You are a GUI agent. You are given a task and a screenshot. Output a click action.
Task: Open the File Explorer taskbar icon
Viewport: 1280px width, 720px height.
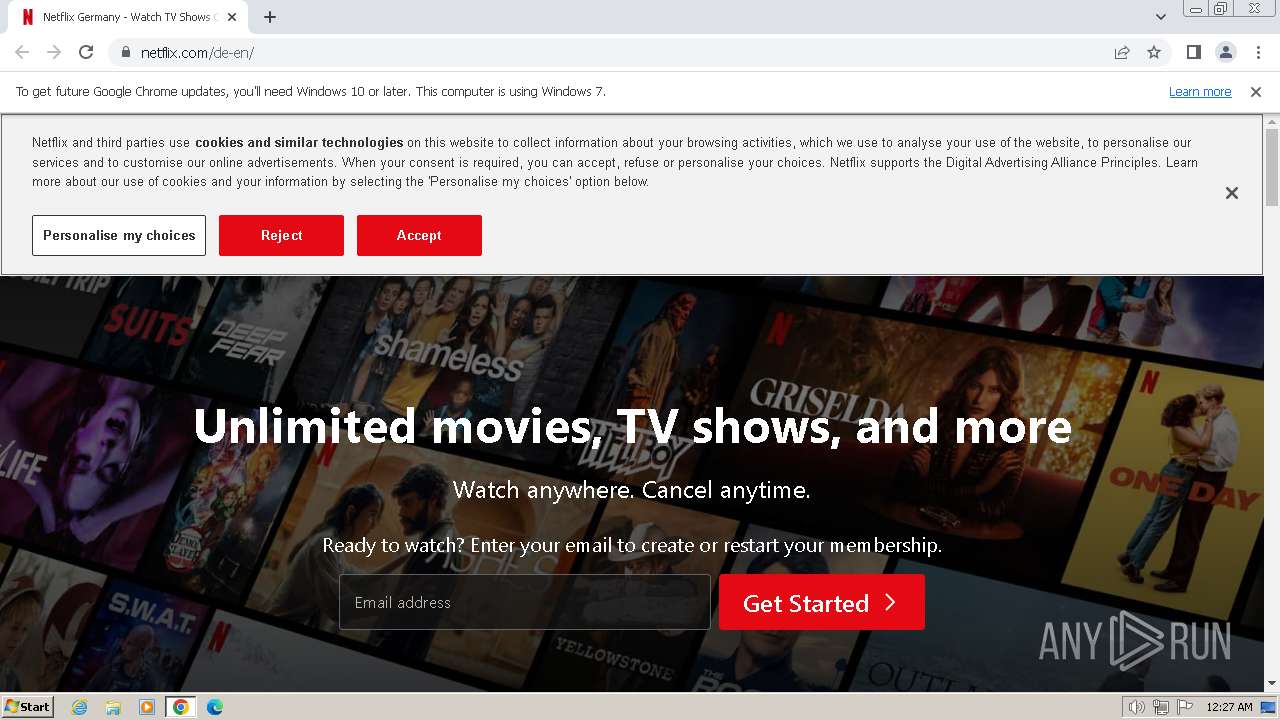click(x=113, y=707)
